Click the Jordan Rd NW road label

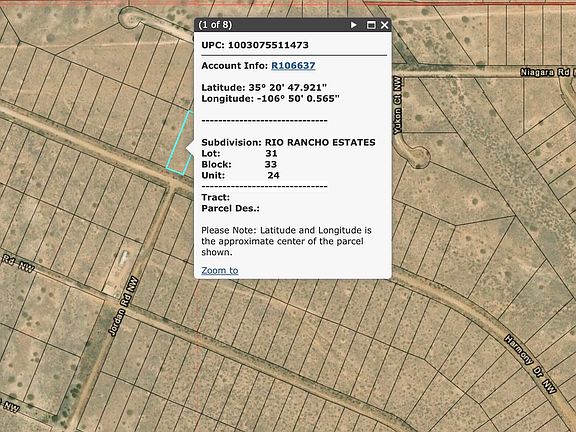pos(123,306)
